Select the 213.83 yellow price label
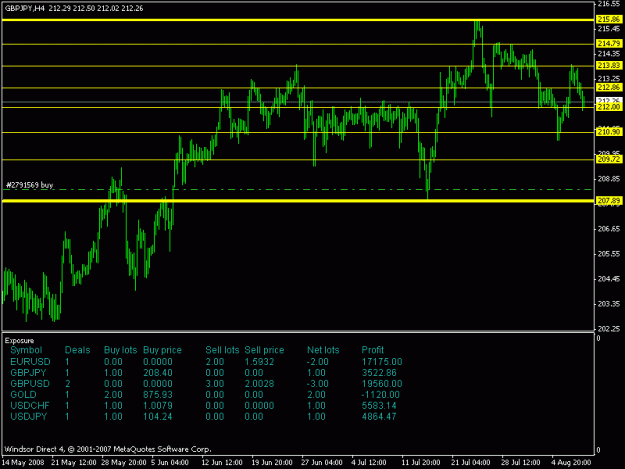The height and width of the screenshot is (469, 625). pyautogui.click(x=609, y=65)
